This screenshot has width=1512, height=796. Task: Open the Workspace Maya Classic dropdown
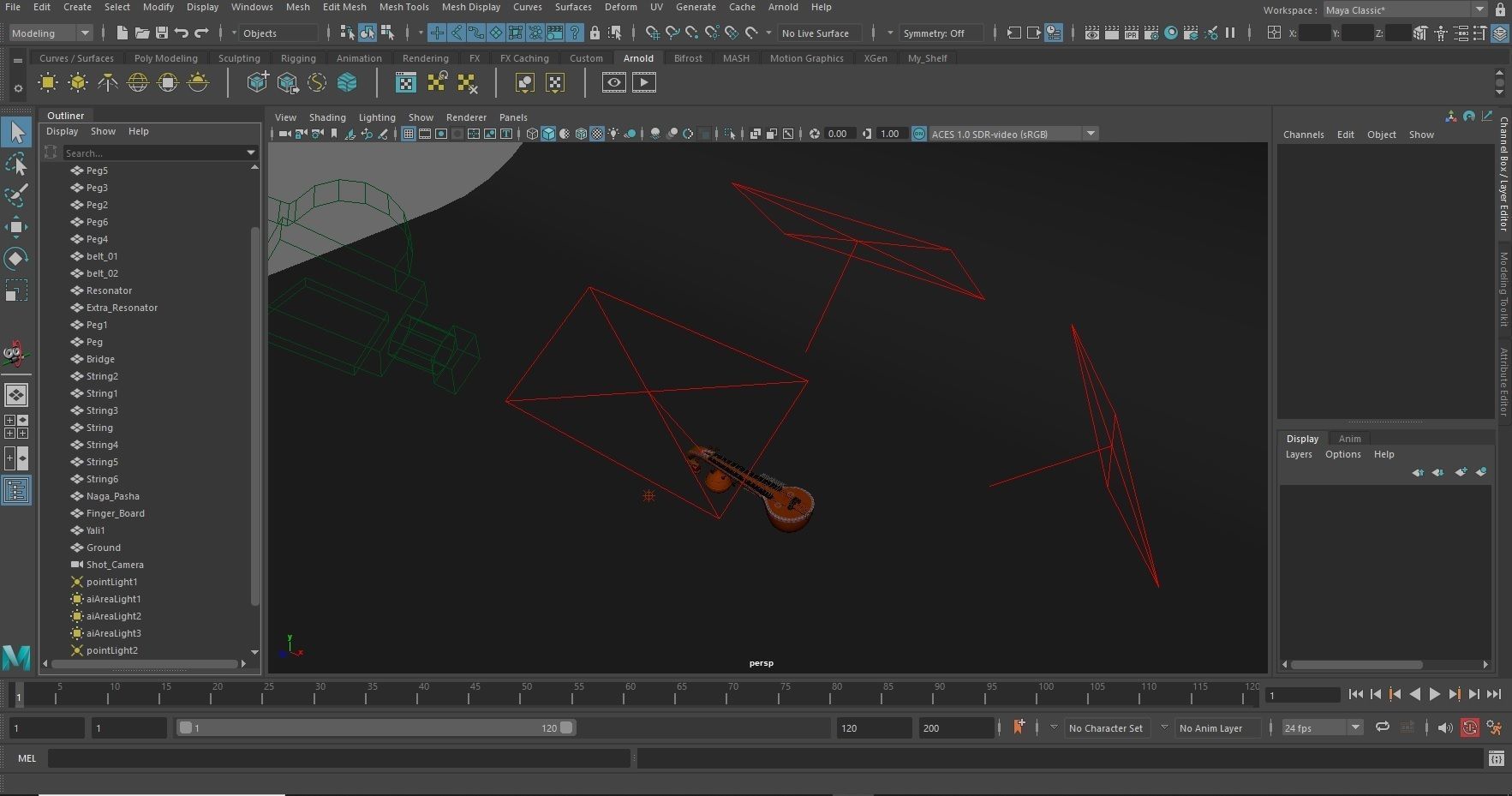(1405, 9)
